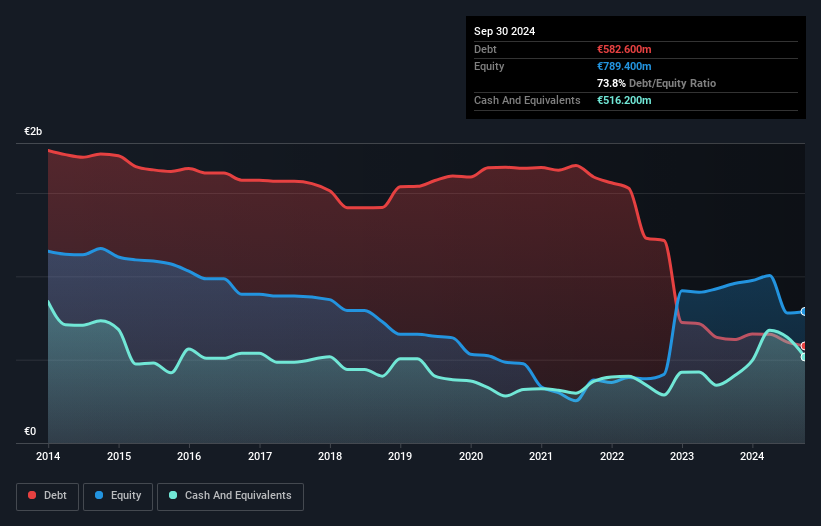The height and width of the screenshot is (526, 821).
Task: Click the 2024 x-axis label
Action: [x=752, y=456]
